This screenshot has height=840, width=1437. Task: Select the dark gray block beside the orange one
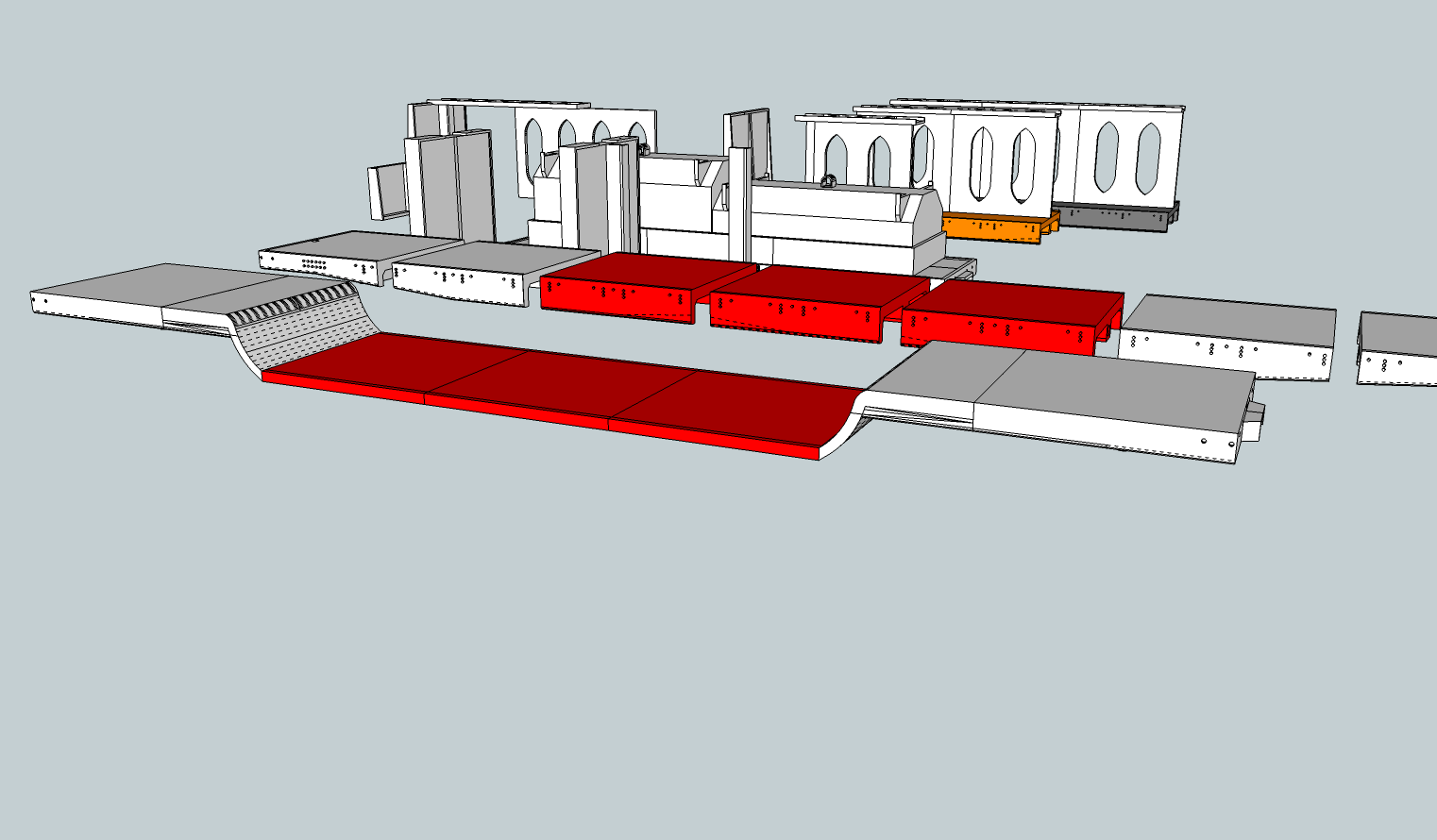coord(1114,215)
